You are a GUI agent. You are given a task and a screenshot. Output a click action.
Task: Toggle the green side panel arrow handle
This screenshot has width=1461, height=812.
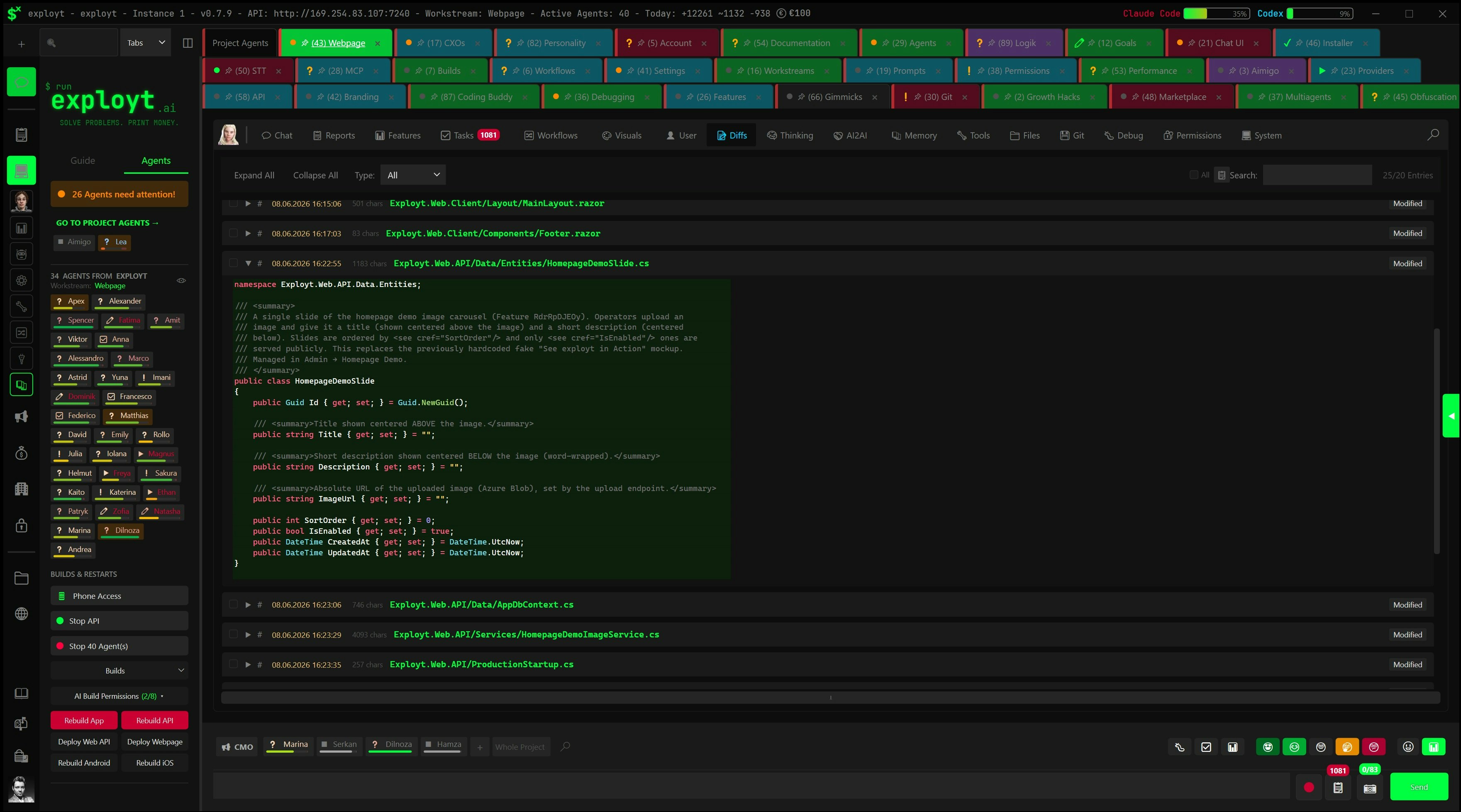1451,416
